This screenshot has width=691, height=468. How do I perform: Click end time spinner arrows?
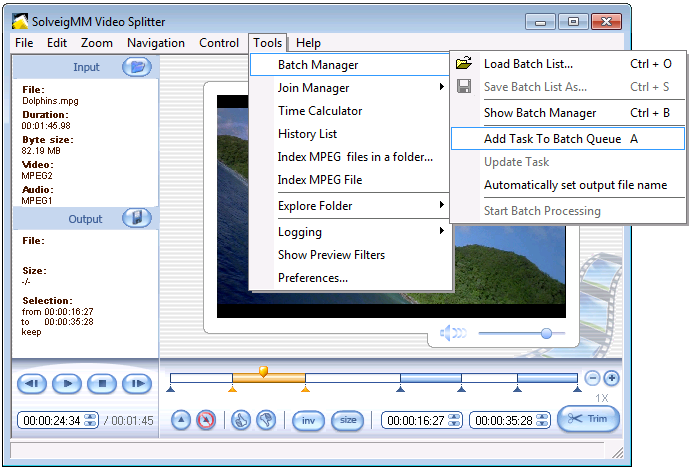542,420
